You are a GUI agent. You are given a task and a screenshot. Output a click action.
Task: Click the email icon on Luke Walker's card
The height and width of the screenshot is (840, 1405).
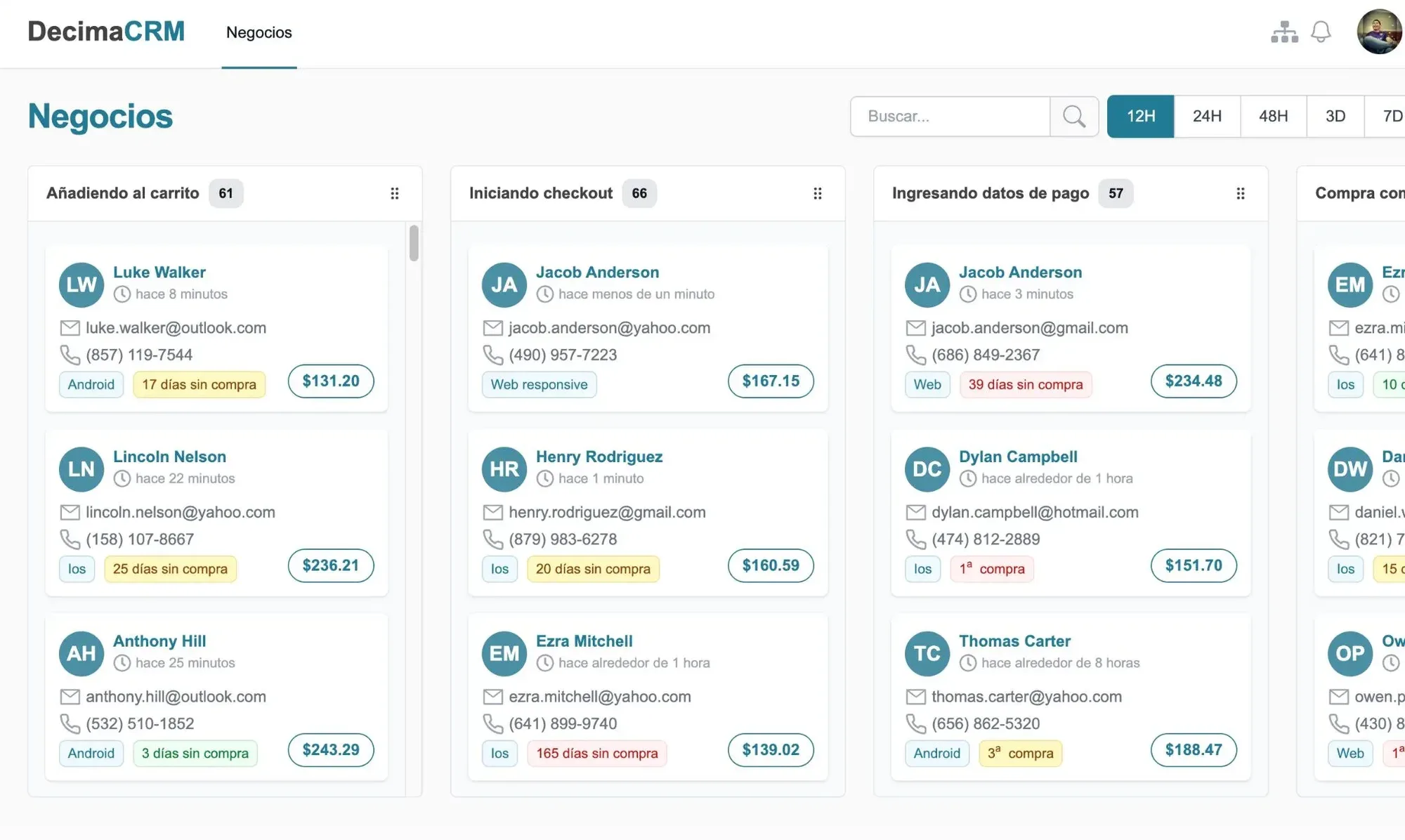tap(70, 328)
